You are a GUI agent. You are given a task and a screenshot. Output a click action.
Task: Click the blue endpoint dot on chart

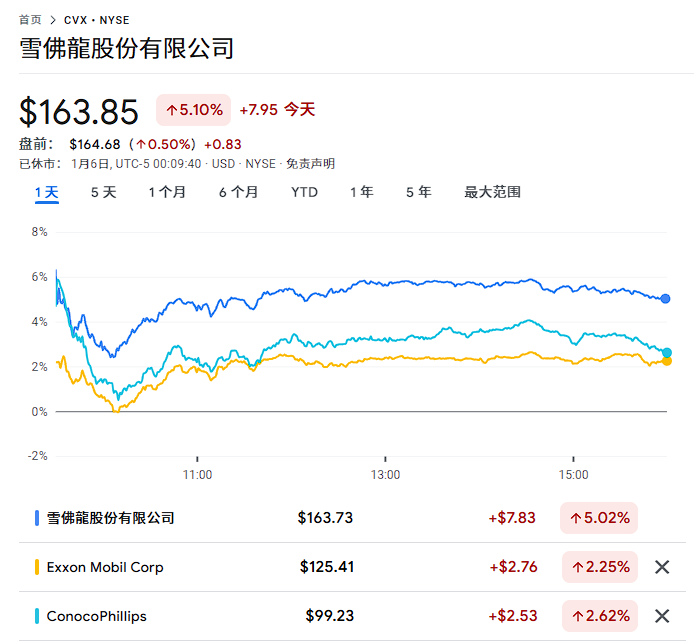[x=666, y=298]
